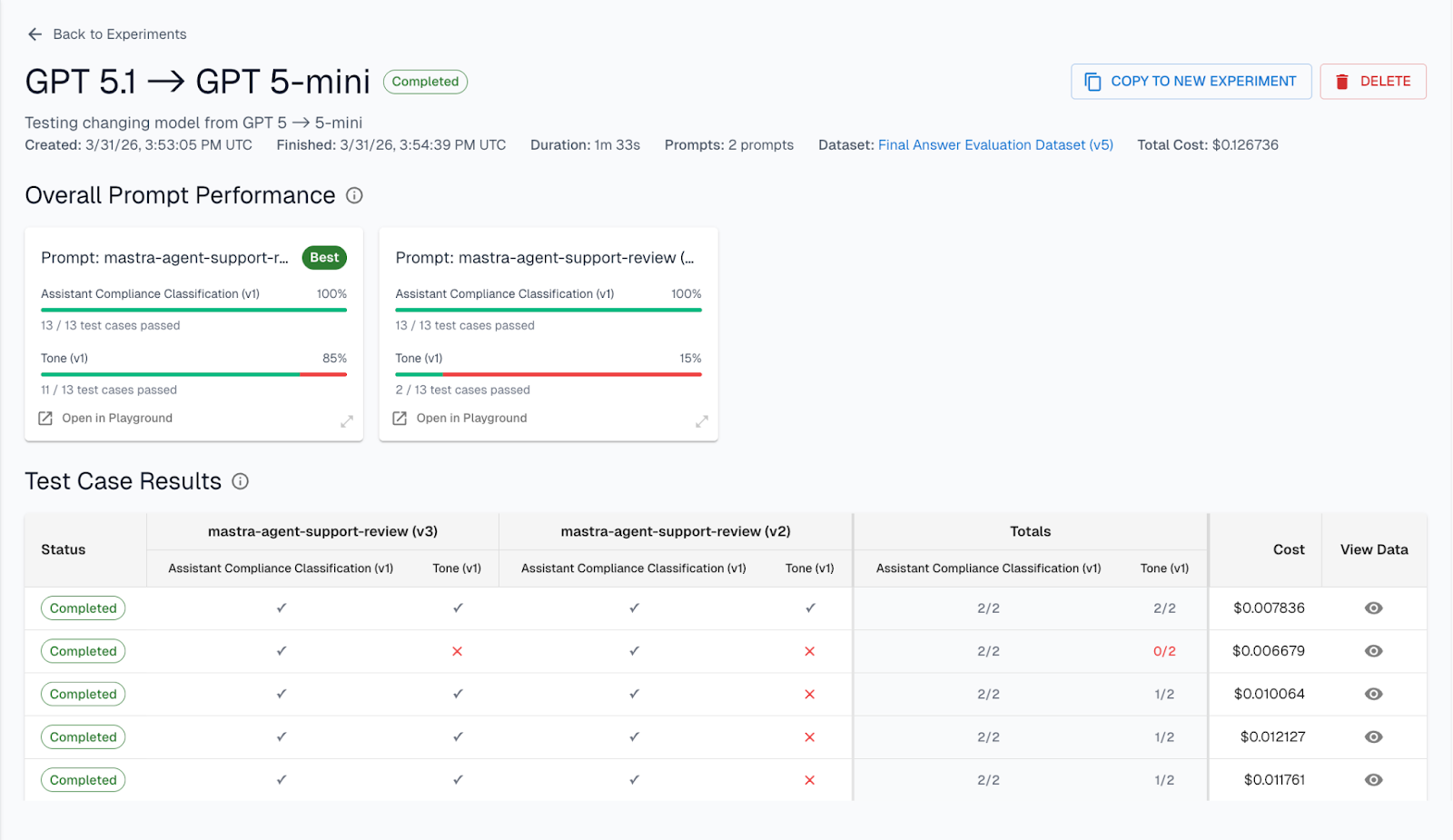
Task: Click the info icon beside Overall Prompt Performance
Action: (354, 195)
